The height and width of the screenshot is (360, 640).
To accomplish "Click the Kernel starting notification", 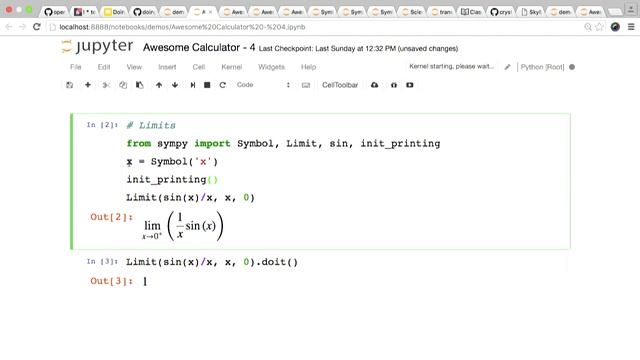I will pos(451,66).
